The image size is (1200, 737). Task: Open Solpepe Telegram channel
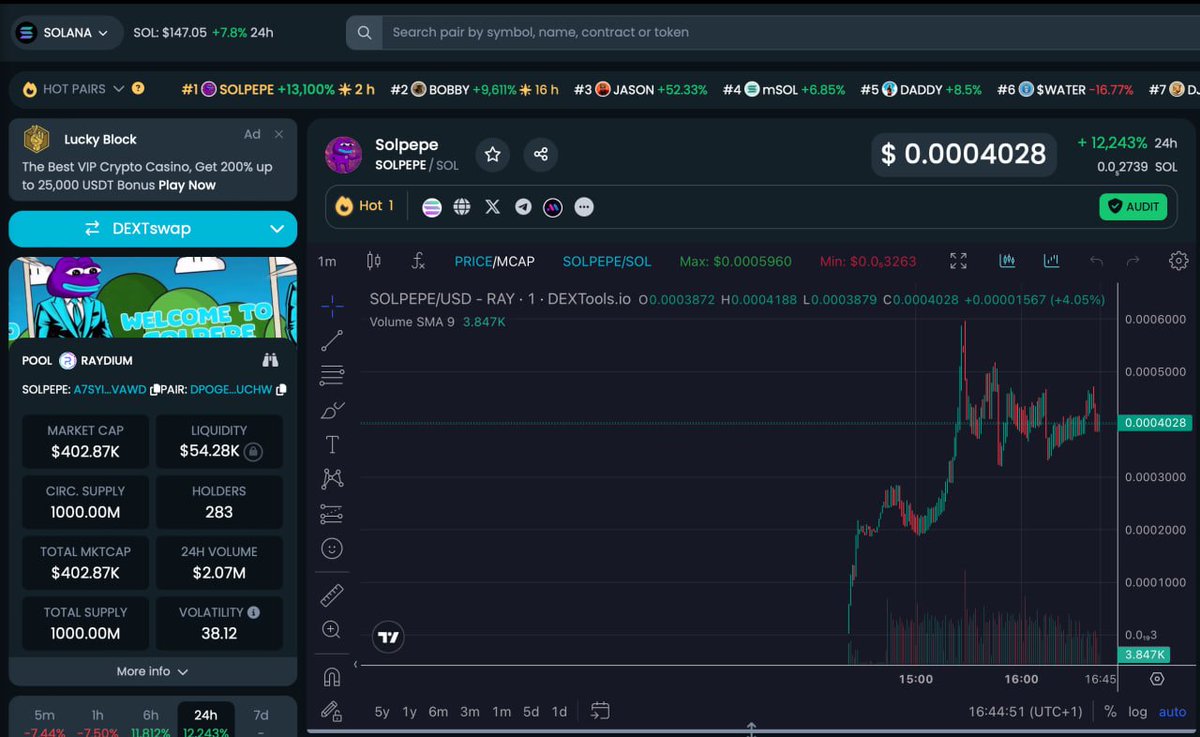523,207
